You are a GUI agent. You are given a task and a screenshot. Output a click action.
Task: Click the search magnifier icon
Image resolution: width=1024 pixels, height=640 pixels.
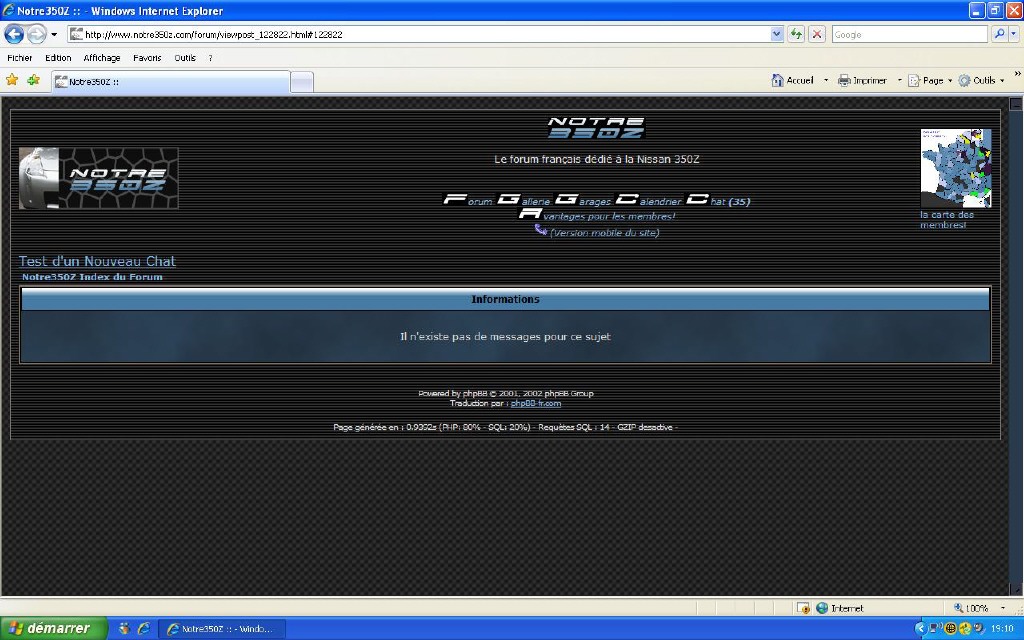point(1000,34)
